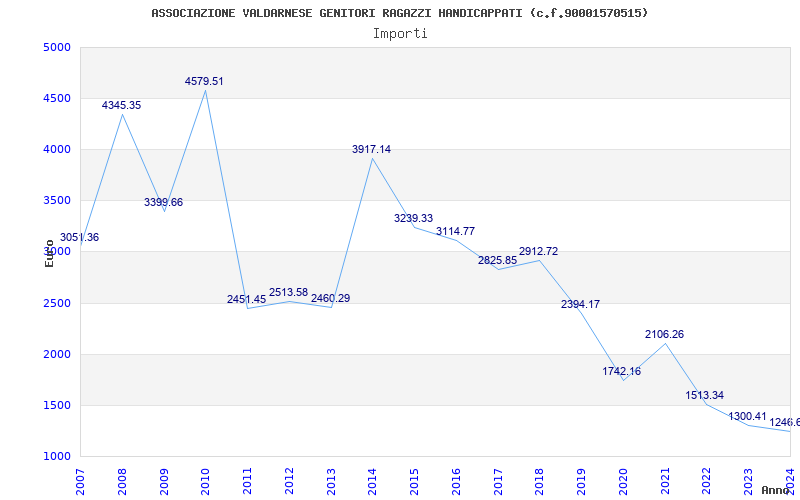Select the 3399.66 data label
This screenshot has height=500, width=800.
163,203
